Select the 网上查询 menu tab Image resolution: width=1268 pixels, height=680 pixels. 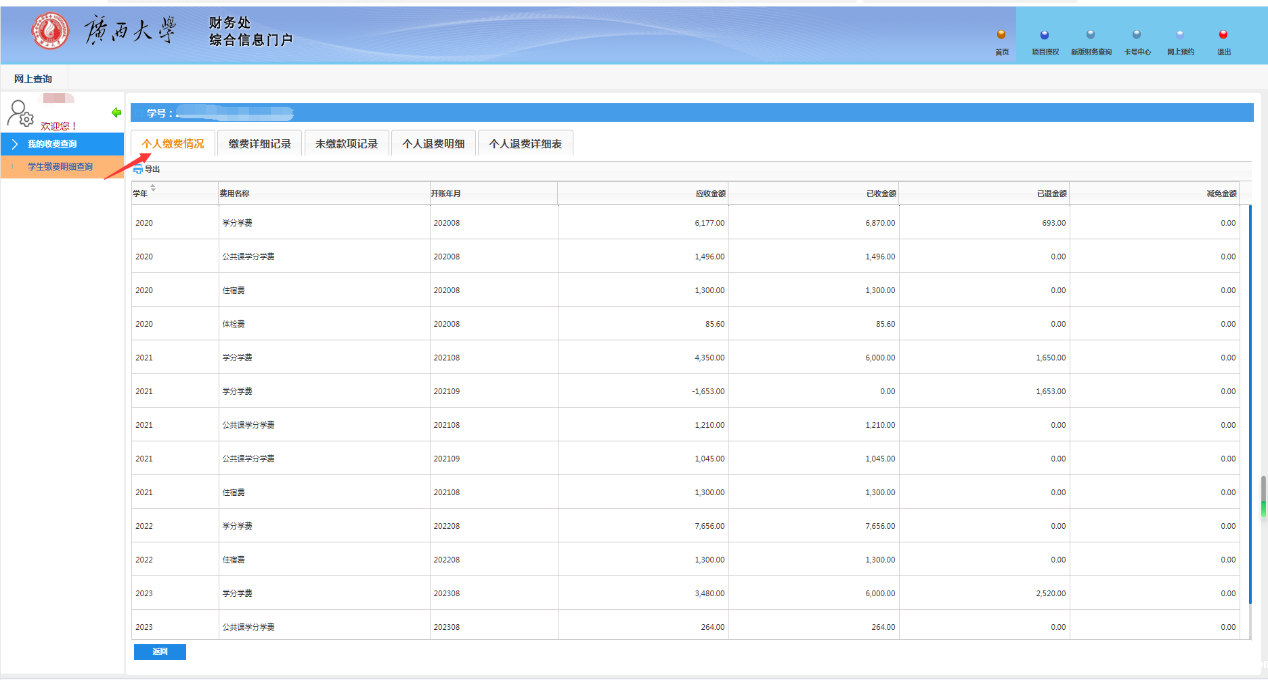(33, 79)
